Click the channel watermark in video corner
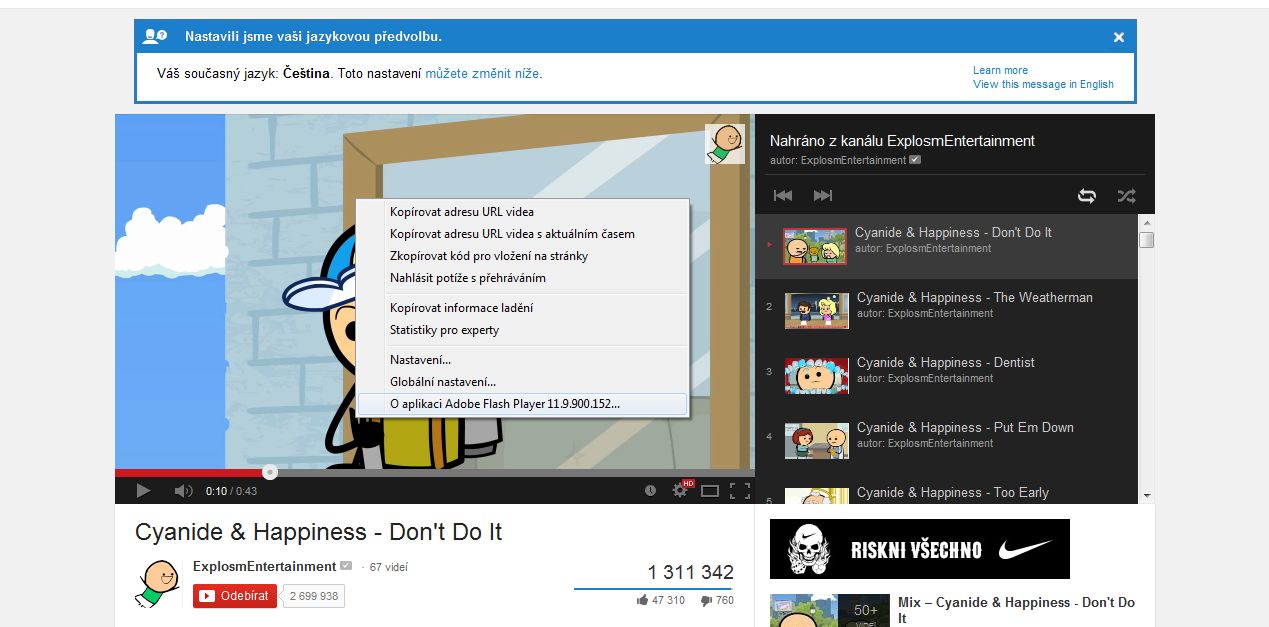Image resolution: width=1269 pixels, height=627 pixels. 725,144
